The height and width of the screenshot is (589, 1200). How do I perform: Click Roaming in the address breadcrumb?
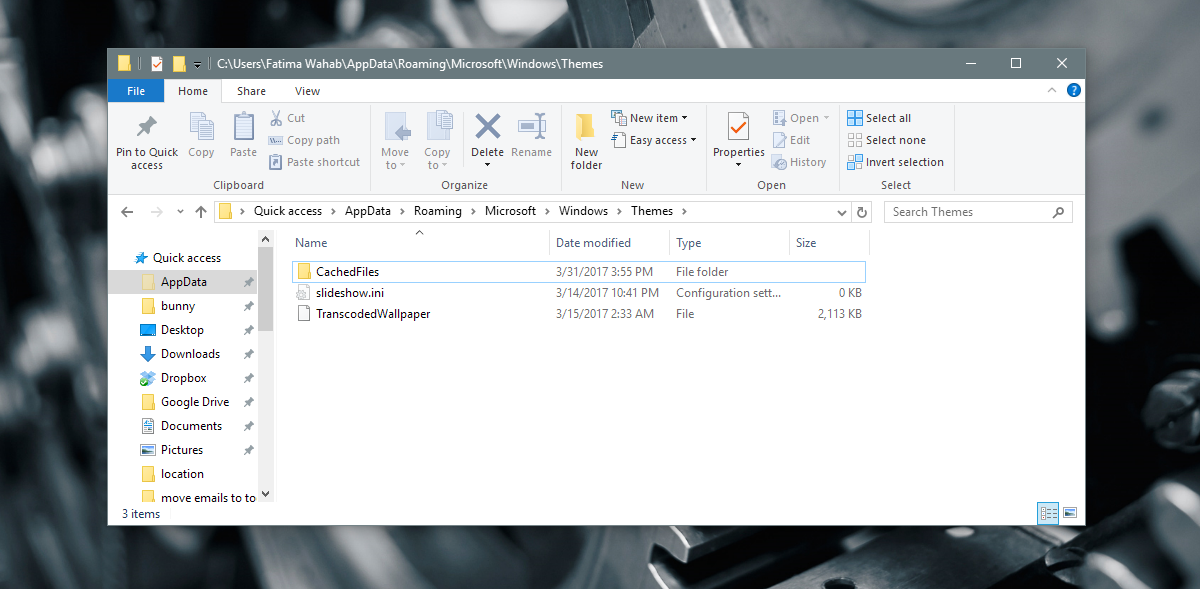tap(438, 211)
